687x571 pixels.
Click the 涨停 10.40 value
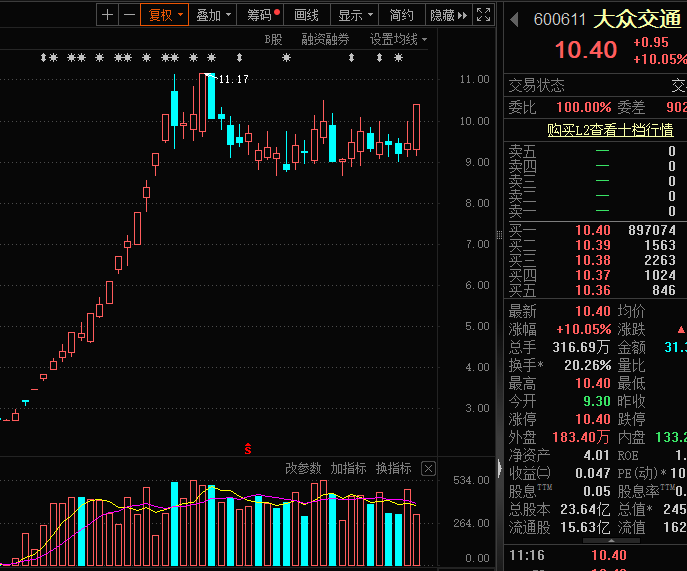(x=593, y=419)
